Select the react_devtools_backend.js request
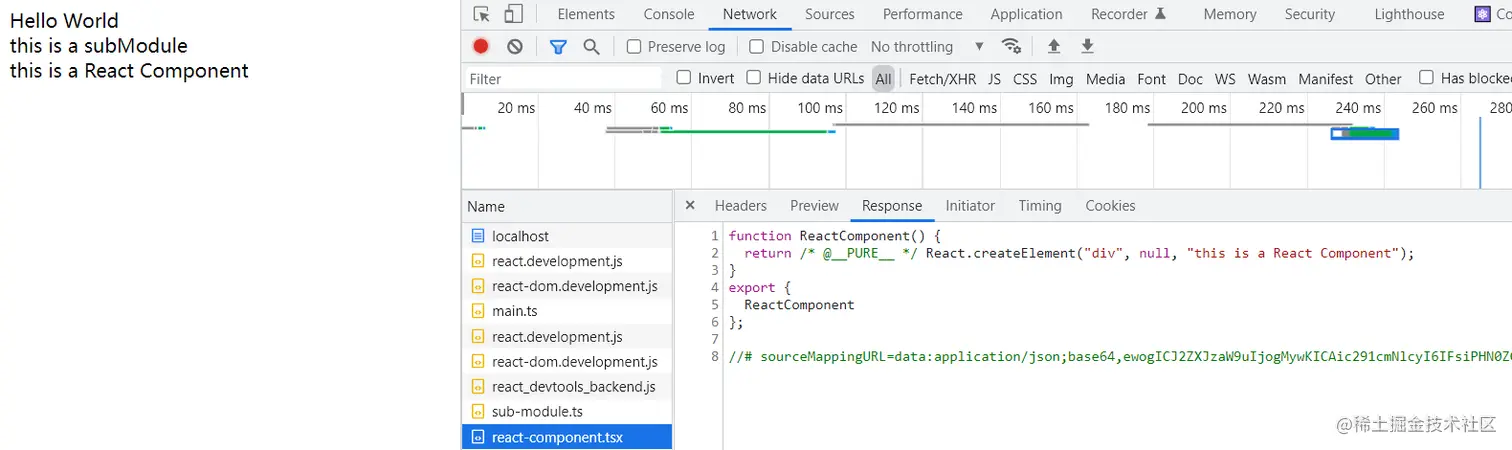The image size is (1512, 450). [x=567, y=386]
